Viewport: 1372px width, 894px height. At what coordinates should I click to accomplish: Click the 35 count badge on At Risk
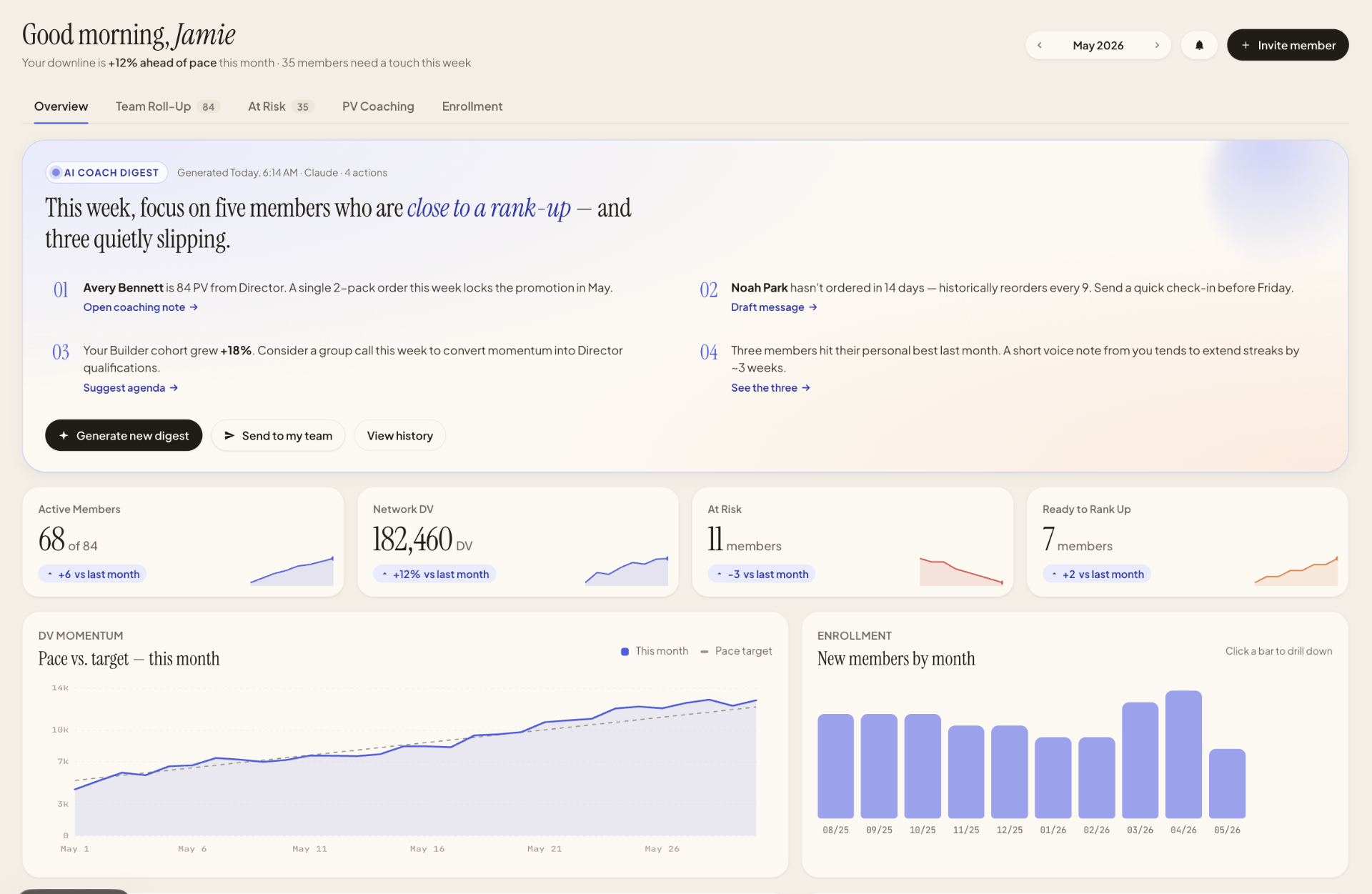pos(303,106)
